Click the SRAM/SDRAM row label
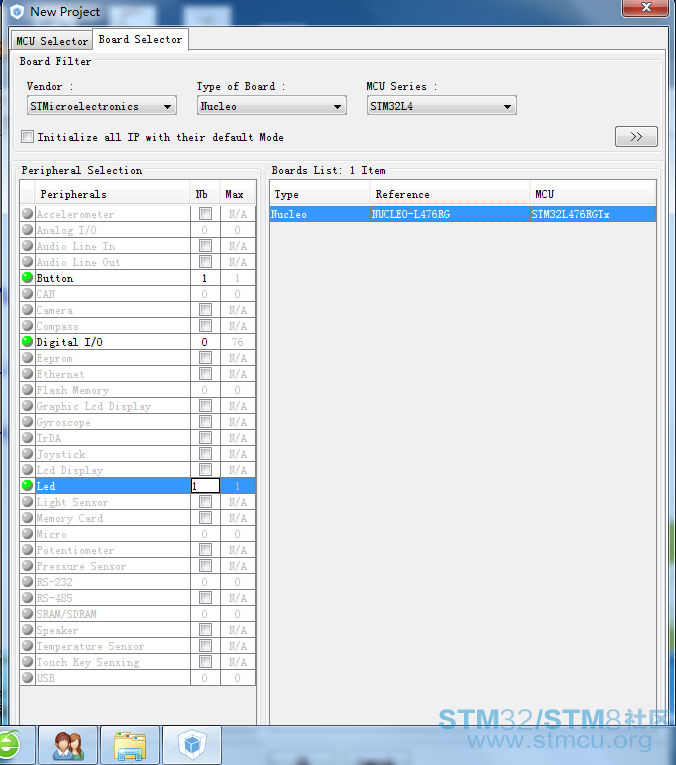The width and height of the screenshot is (676, 765). tap(66, 614)
